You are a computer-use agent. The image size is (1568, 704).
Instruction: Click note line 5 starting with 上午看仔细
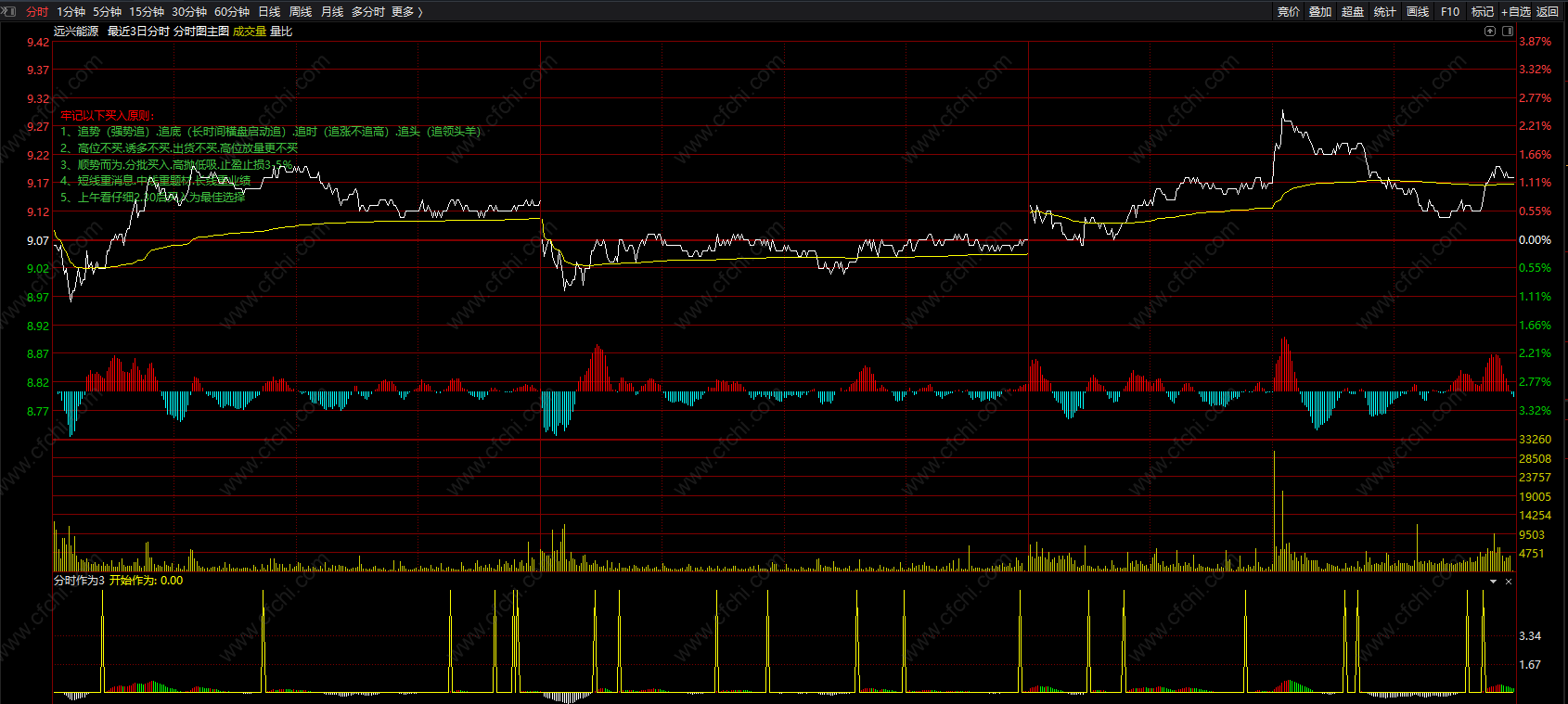tap(153, 198)
